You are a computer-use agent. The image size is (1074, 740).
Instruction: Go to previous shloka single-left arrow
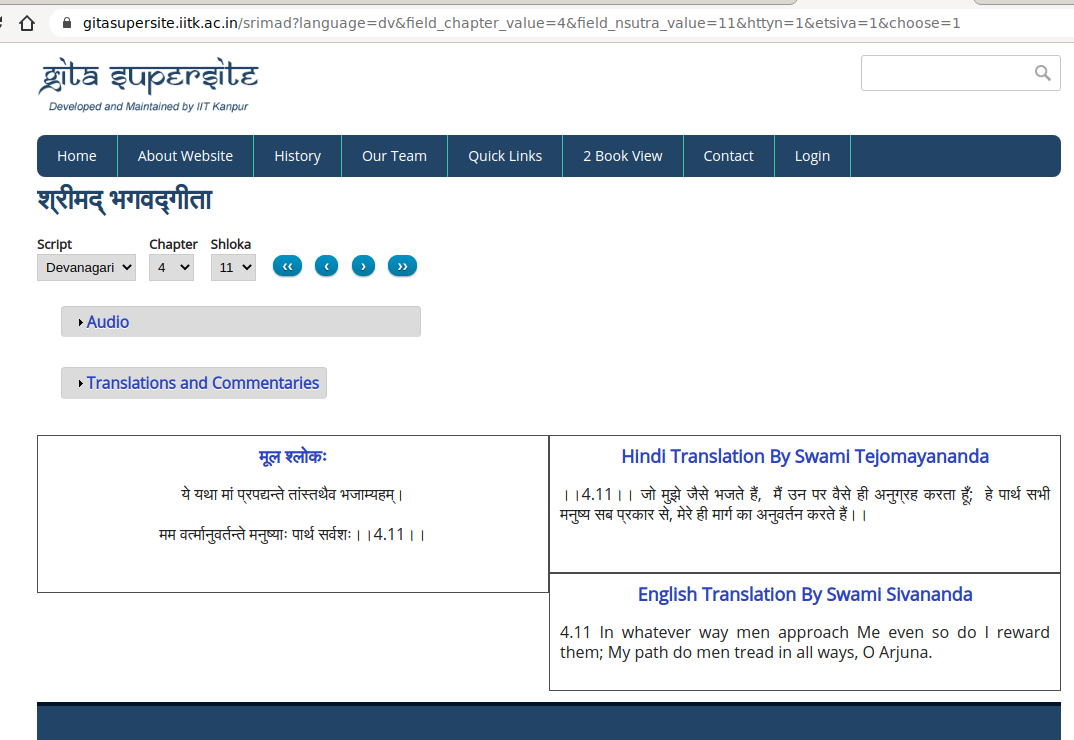tap(327, 266)
